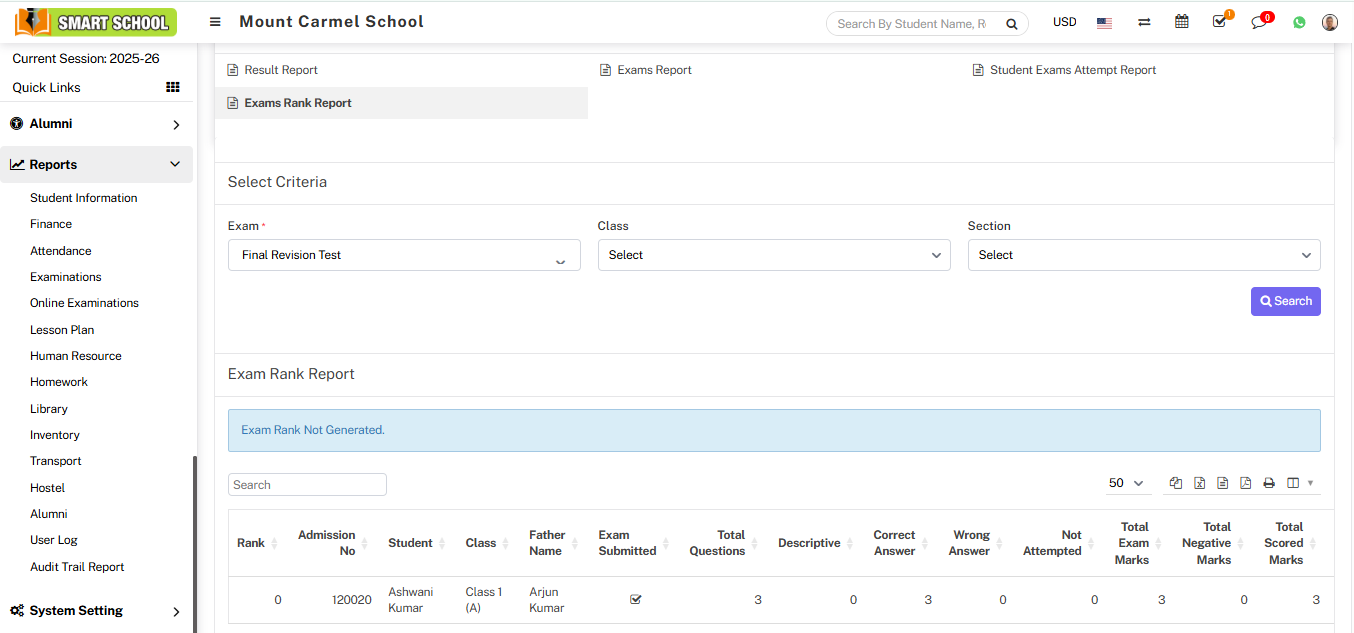Click the table search input field
The image size is (1354, 633).
307,484
